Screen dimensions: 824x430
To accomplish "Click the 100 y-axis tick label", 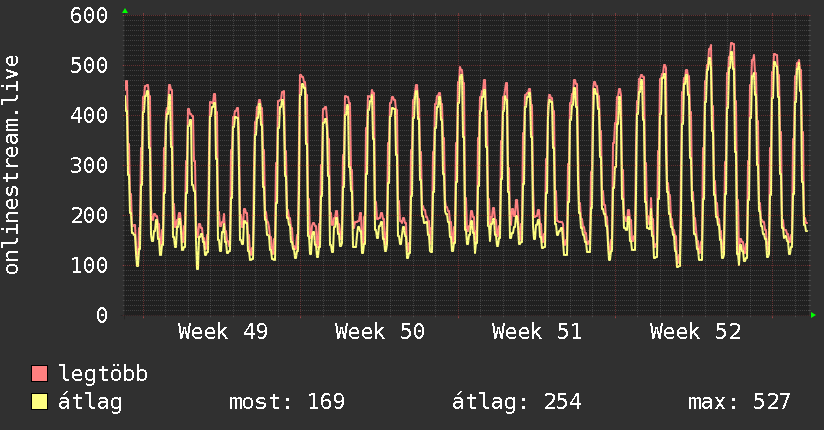I will [x=90, y=265].
